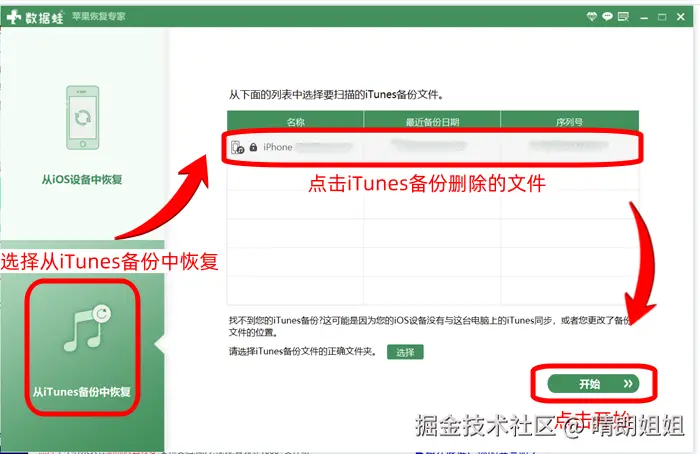Click the 数据蛙 logo cross icon
Image resolution: width=700 pixels, height=454 pixels.
pos(14,17)
